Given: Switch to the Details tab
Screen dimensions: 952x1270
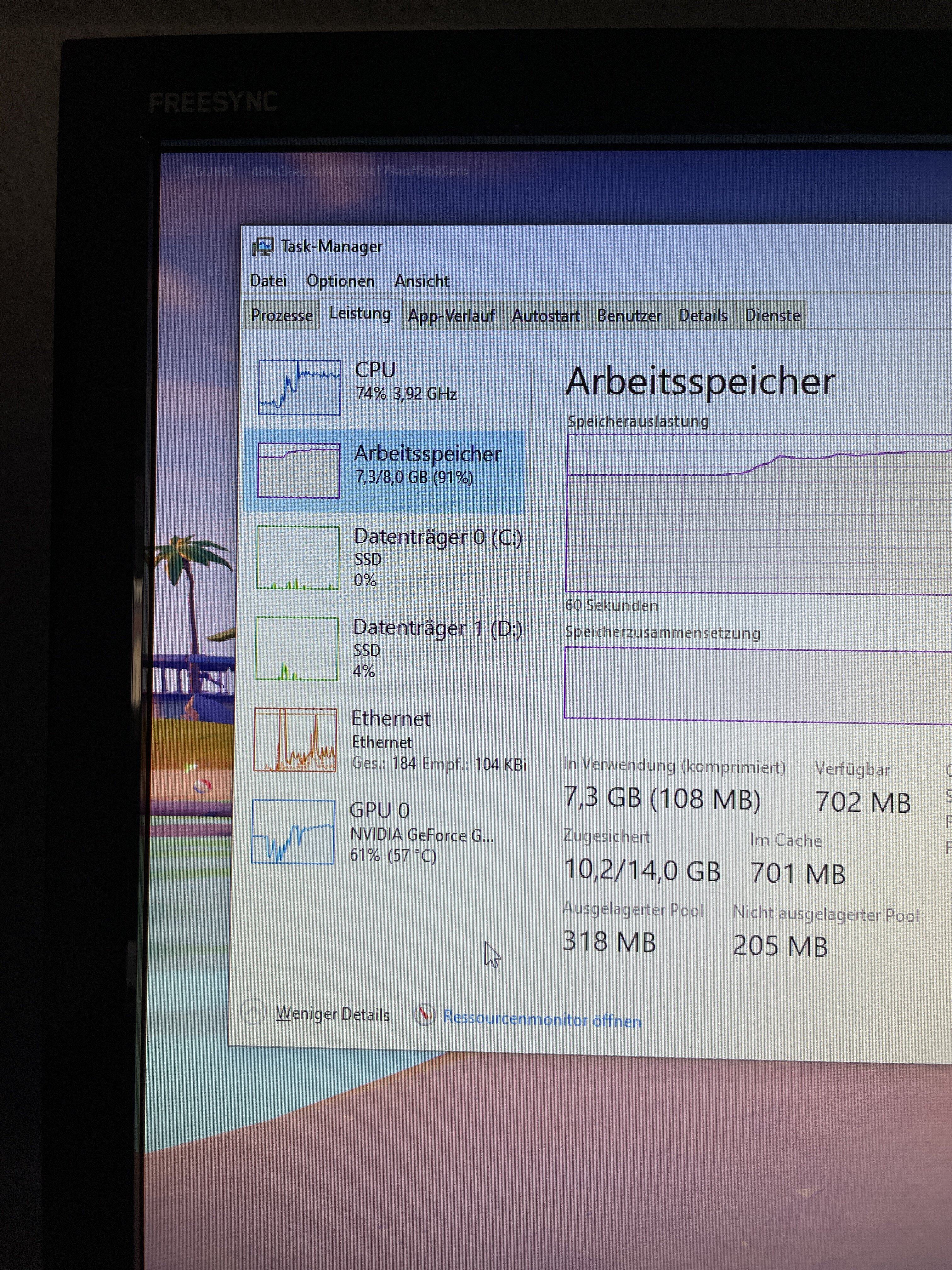Looking at the screenshot, I should coord(702,316).
